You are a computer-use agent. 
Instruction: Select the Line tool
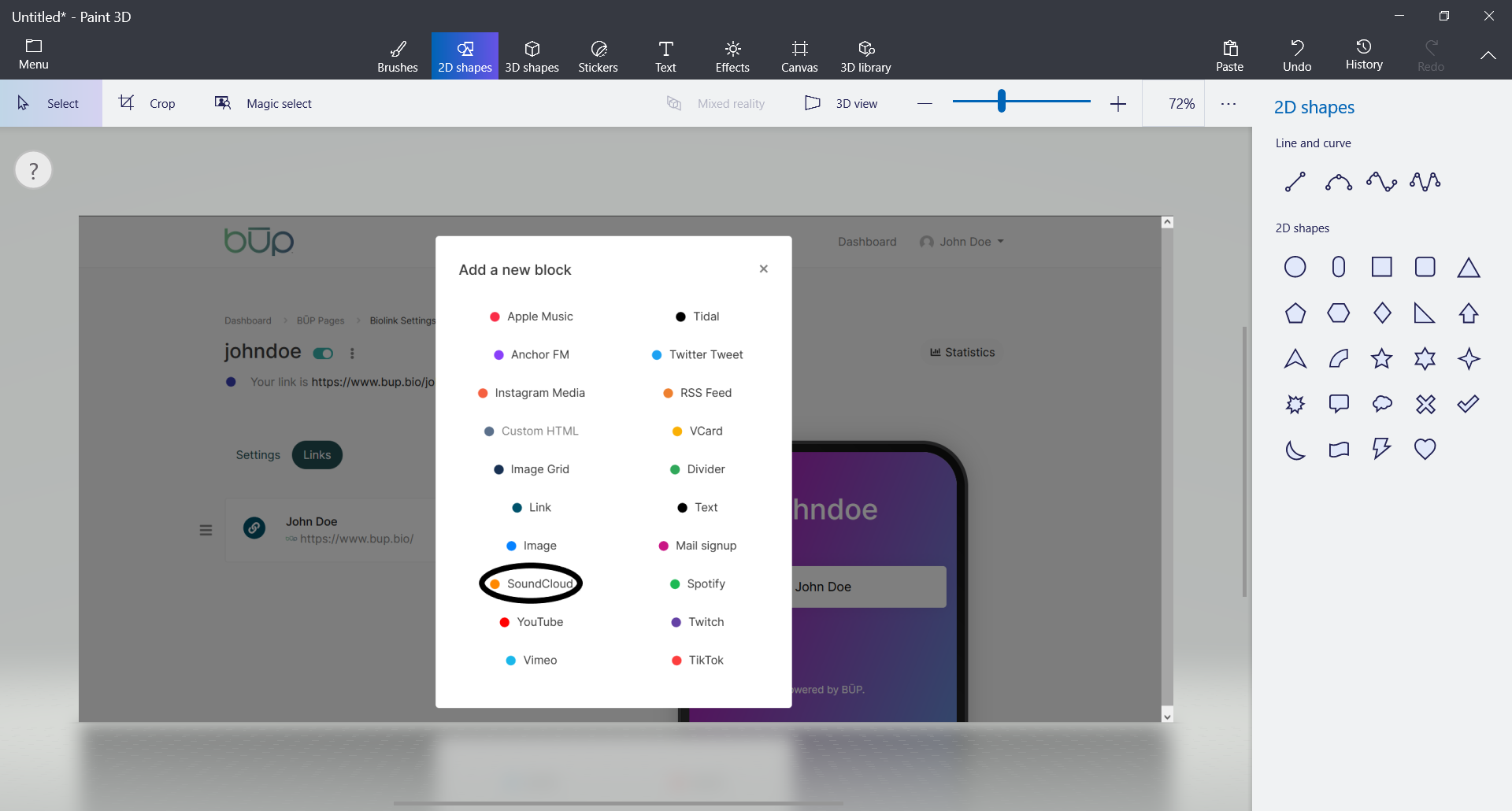(1295, 182)
